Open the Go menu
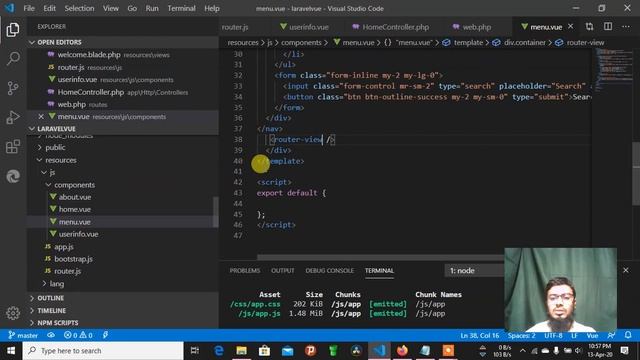640x360 pixels. tap(132, 8)
